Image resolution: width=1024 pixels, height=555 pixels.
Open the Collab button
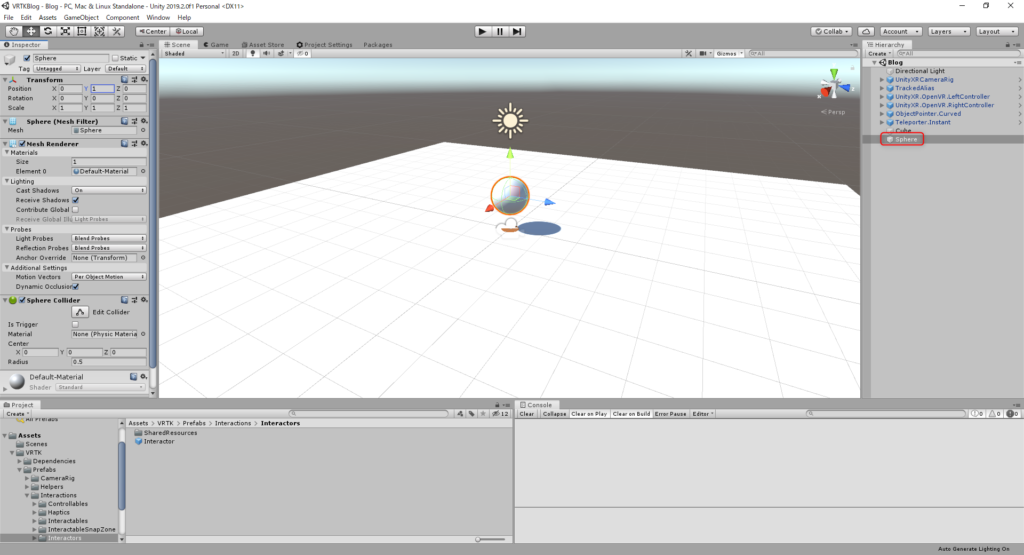coord(831,31)
